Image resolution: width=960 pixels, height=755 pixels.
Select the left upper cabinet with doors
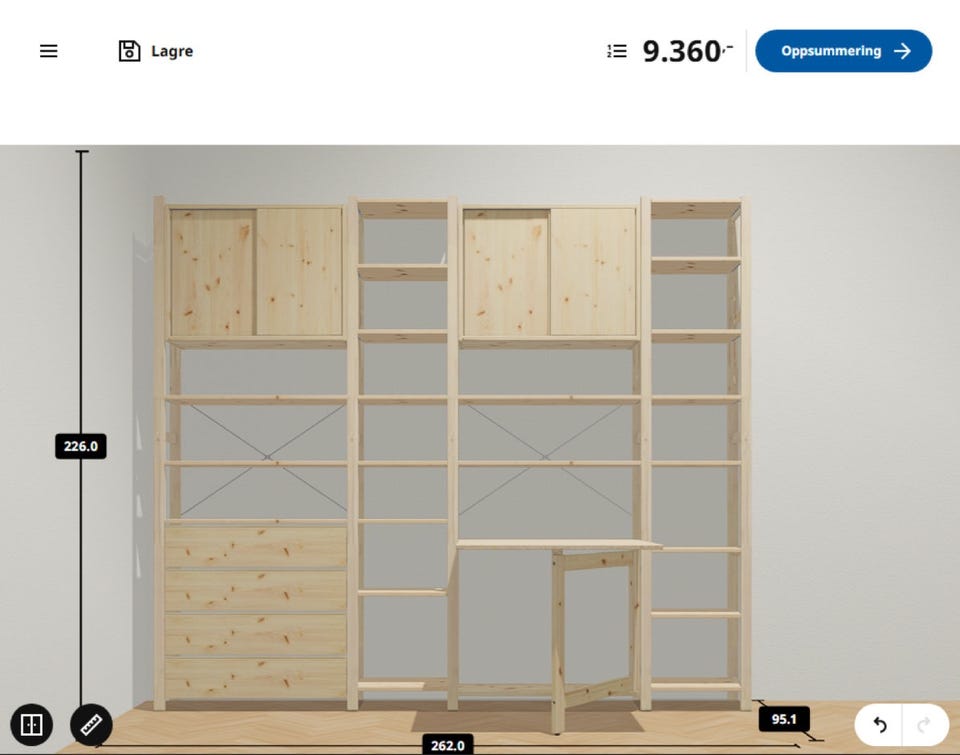click(x=256, y=272)
